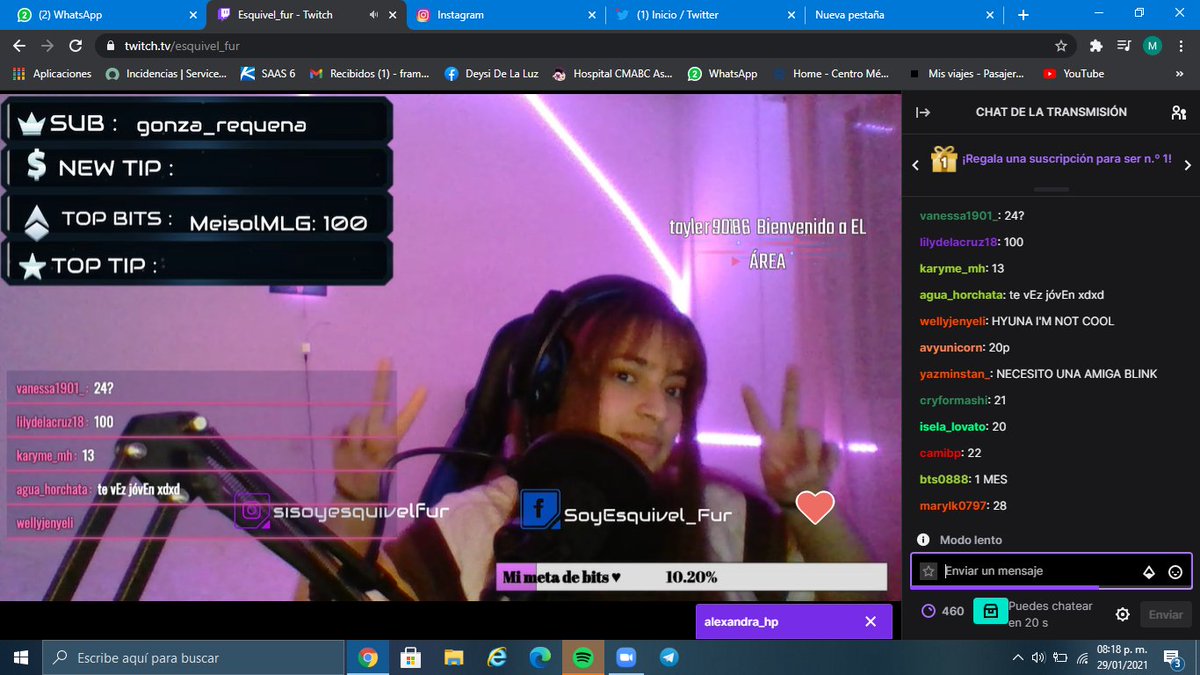
Task: Close the Instagram tab
Action: (593, 15)
